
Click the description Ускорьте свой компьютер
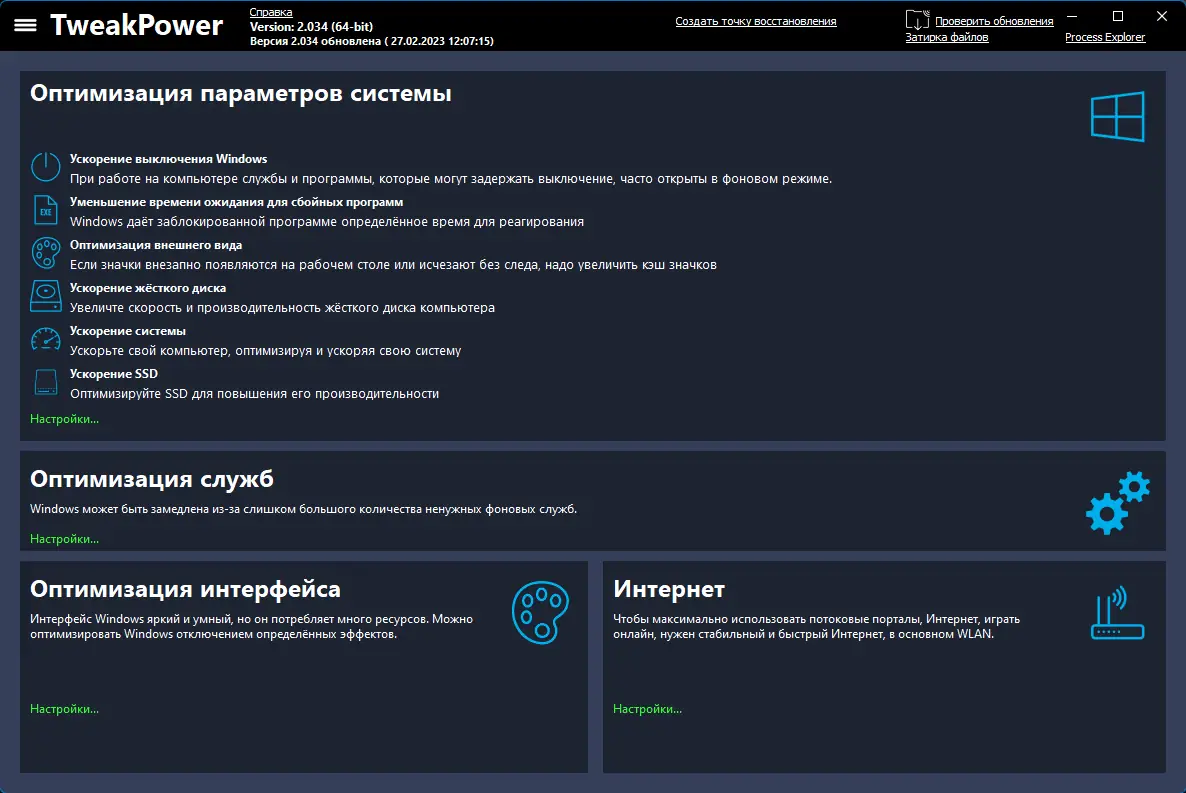click(265, 351)
